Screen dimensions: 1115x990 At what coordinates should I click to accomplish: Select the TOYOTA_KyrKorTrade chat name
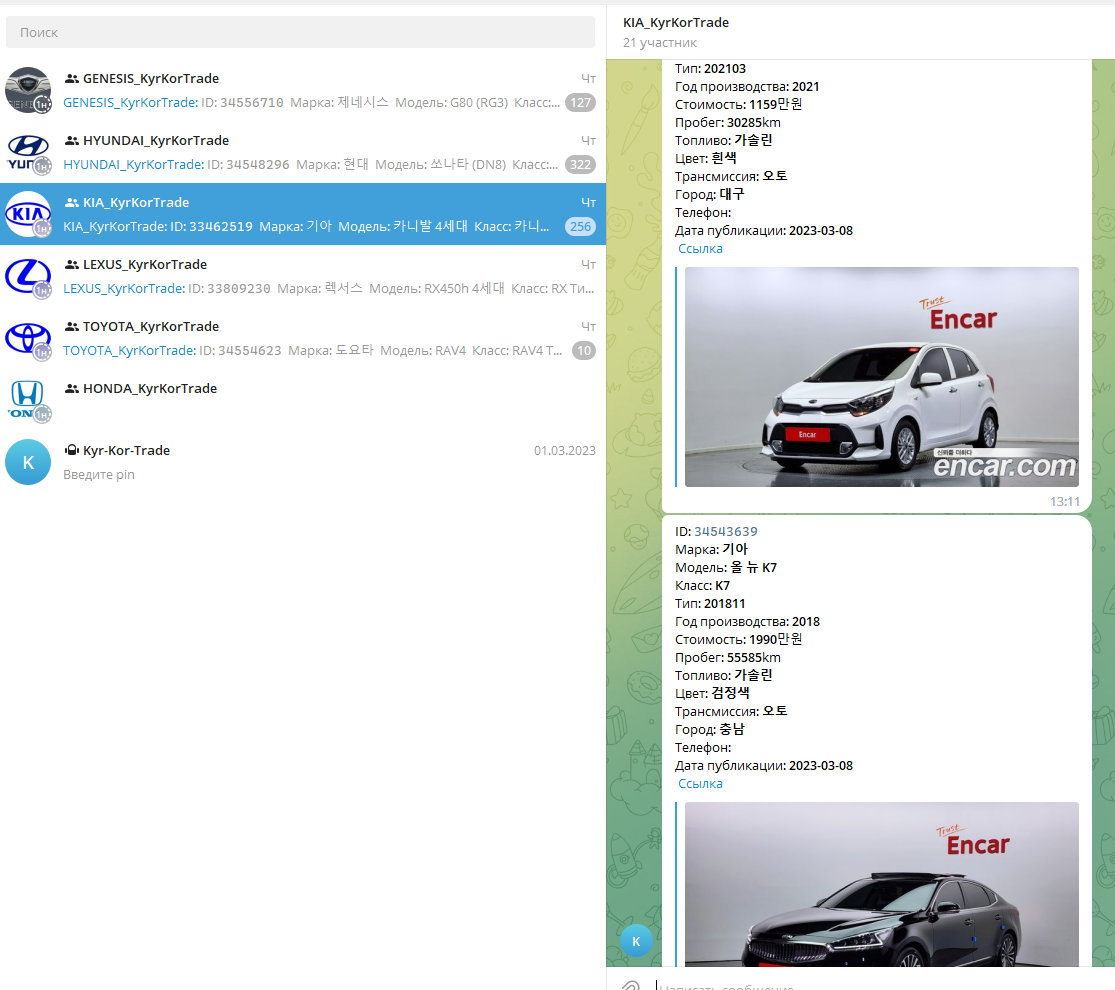coord(151,326)
